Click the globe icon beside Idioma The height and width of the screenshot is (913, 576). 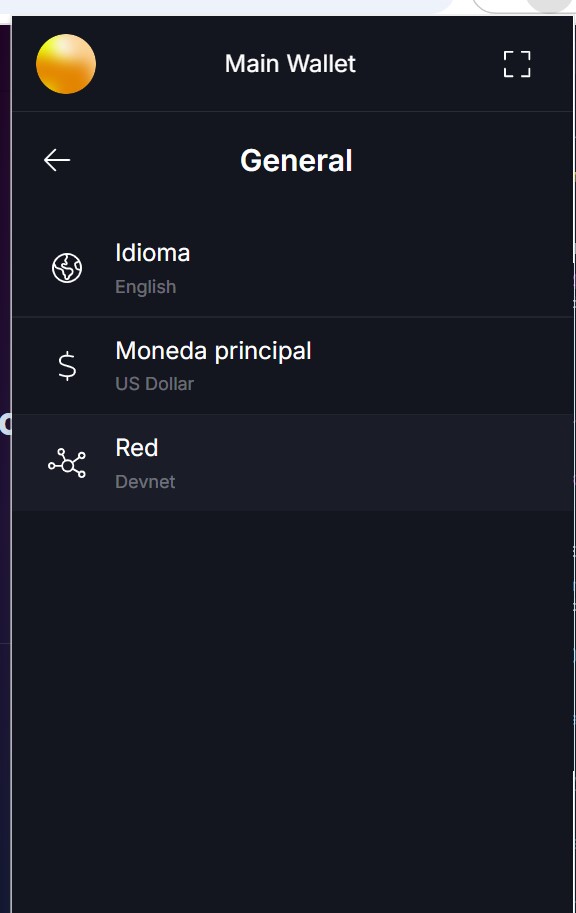(67, 268)
